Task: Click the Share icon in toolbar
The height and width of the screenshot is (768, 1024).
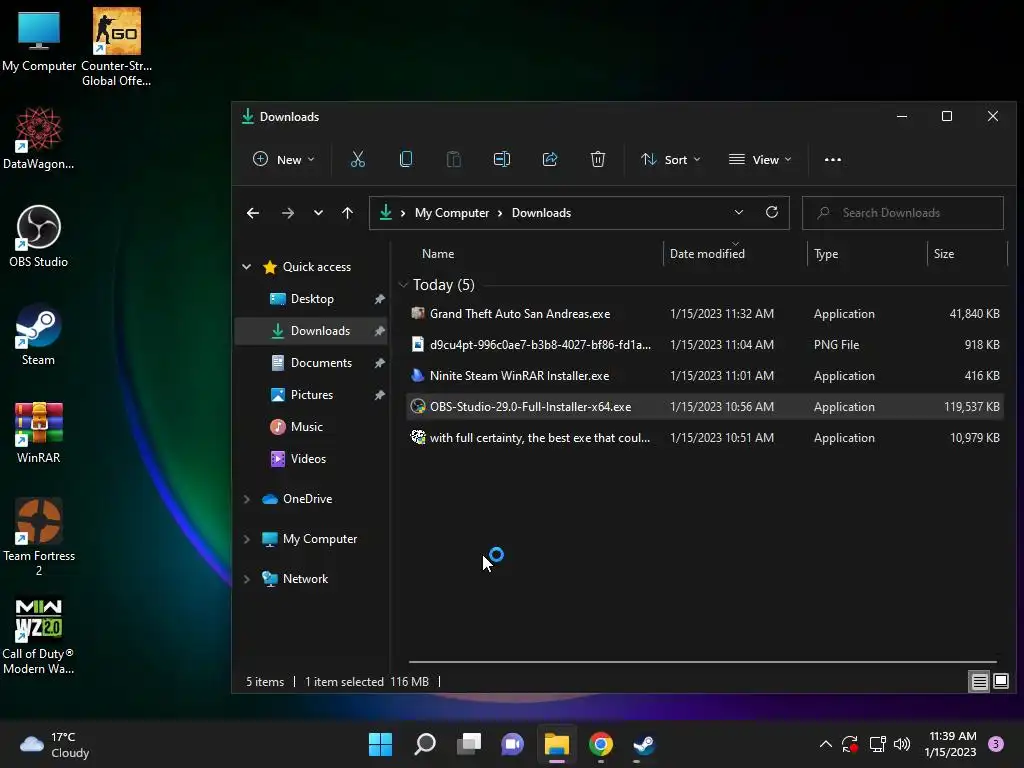Action: click(x=550, y=159)
